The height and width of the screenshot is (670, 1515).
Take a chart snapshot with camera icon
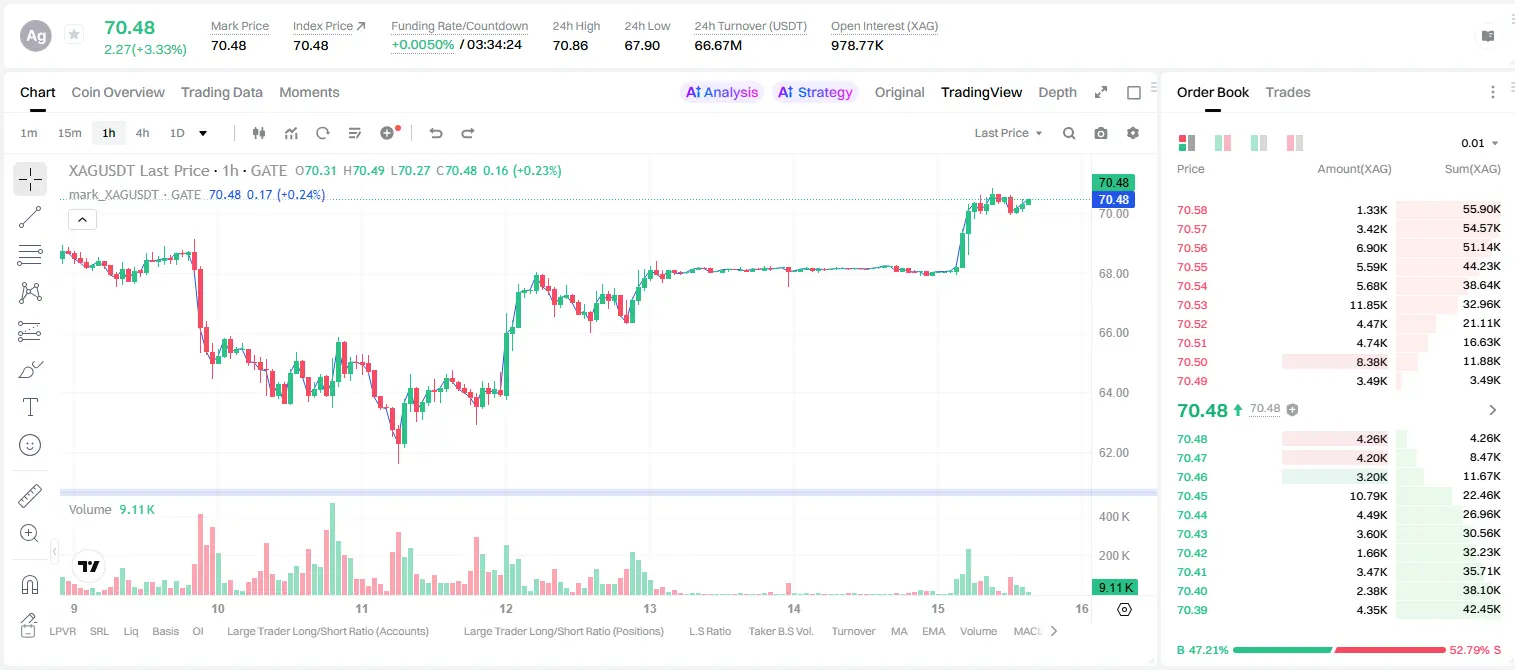1101,133
